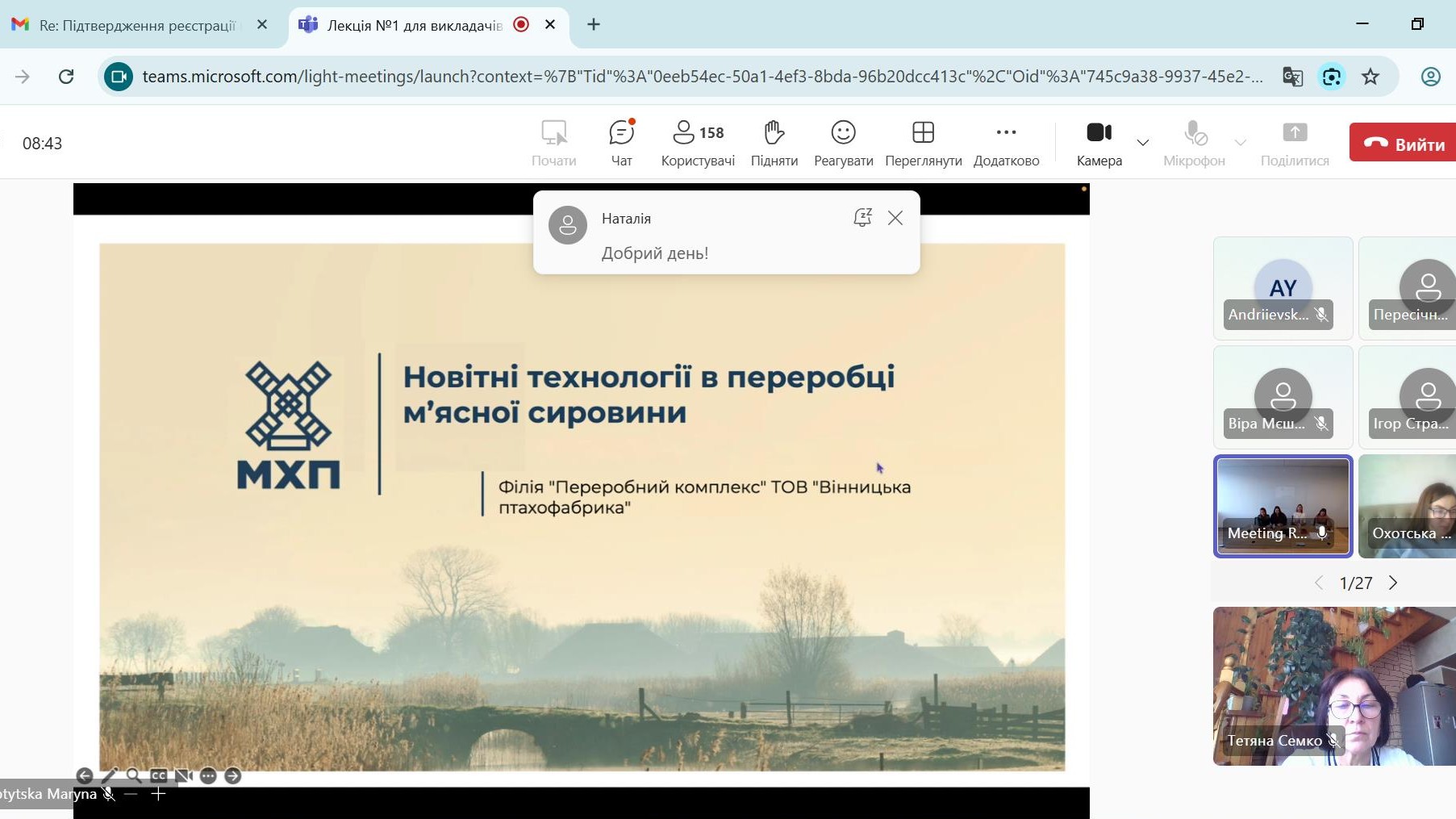Expand camera options dropdown arrow

[x=1142, y=143]
